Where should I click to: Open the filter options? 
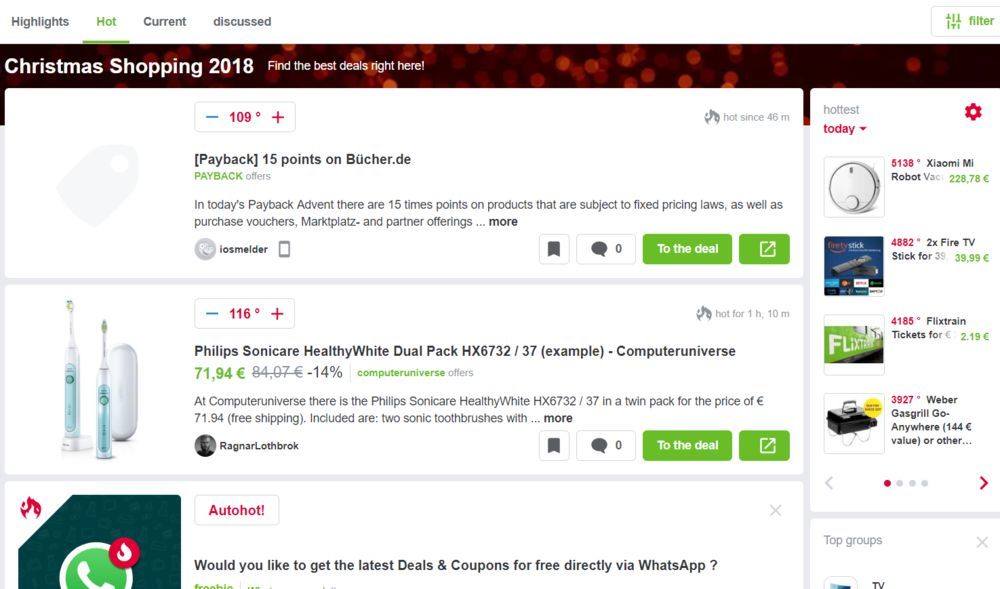[x=968, y=21]
